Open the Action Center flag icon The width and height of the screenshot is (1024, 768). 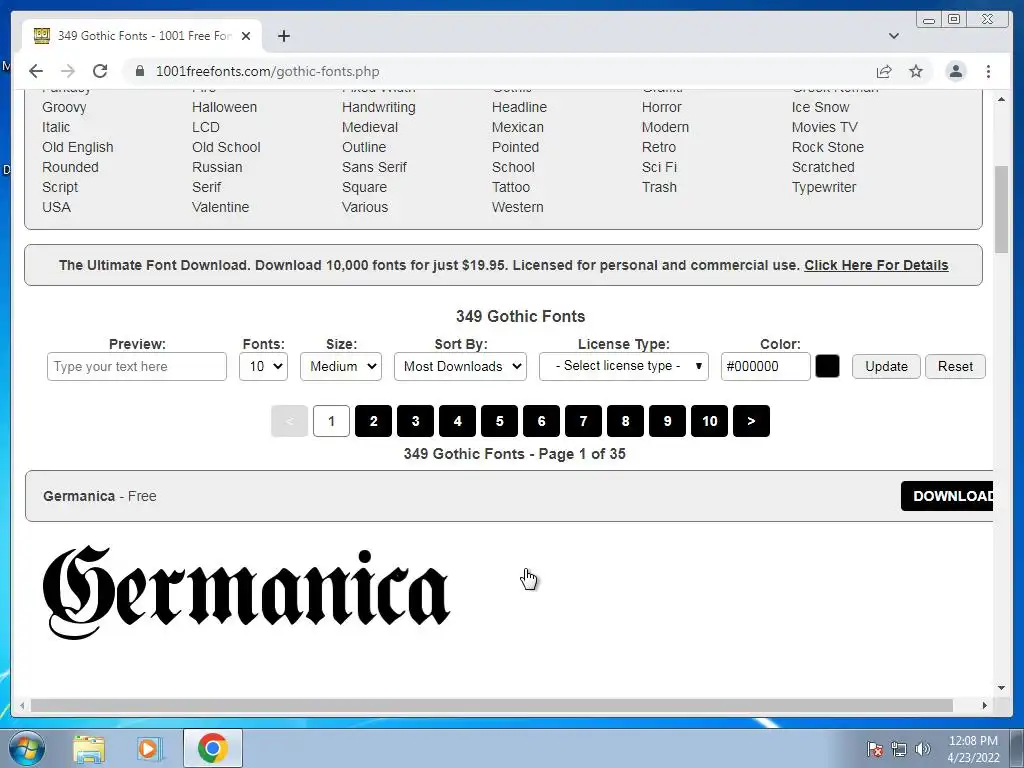[x=875, y=749]
